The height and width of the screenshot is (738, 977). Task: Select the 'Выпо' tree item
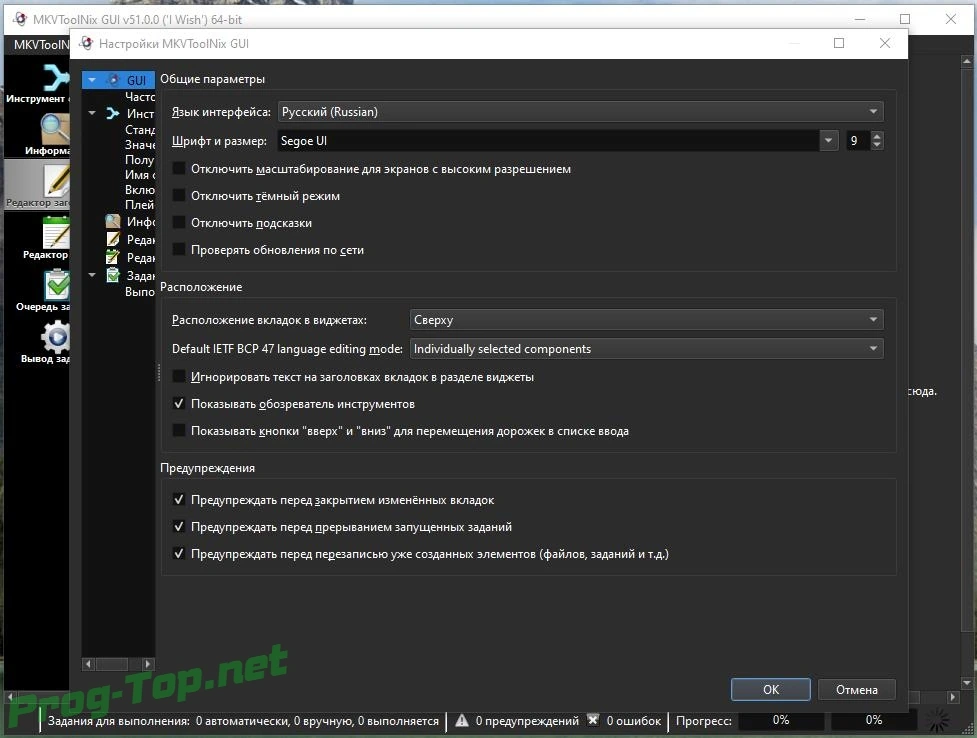(x=140, y=291)
